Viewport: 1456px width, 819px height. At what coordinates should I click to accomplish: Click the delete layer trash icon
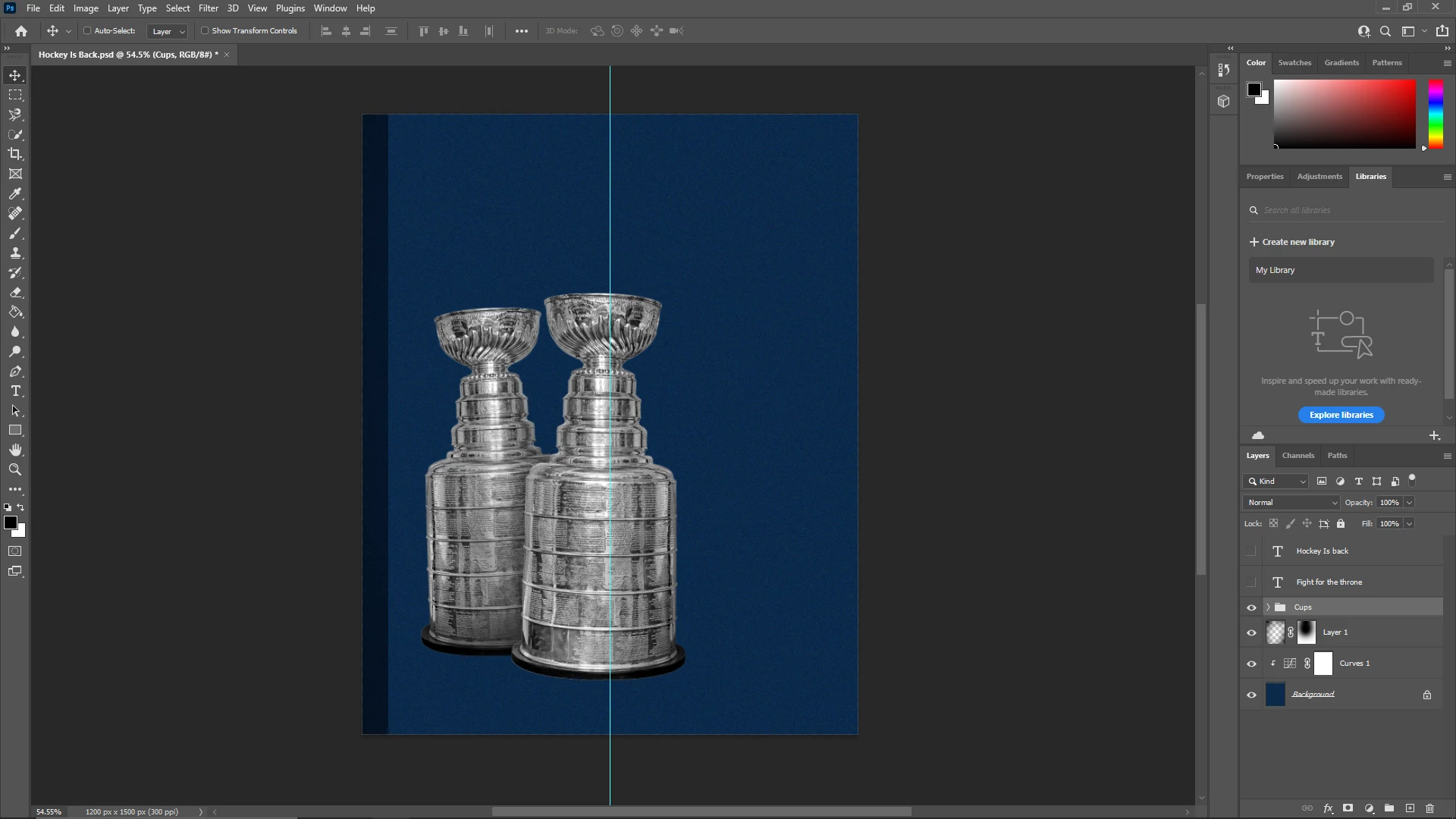click(x=1429, y=808)
